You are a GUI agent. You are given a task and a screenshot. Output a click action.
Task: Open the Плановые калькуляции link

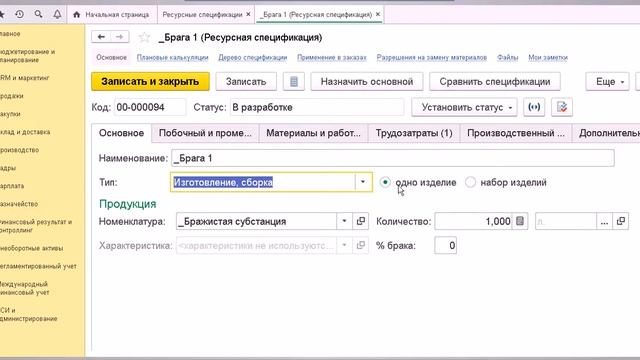pos(172,58)
